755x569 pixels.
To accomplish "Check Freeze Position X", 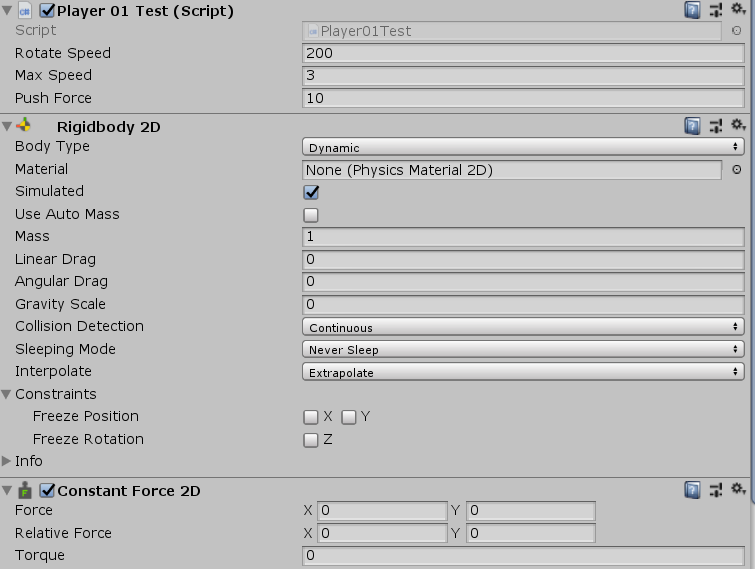I will pos(311,417).
